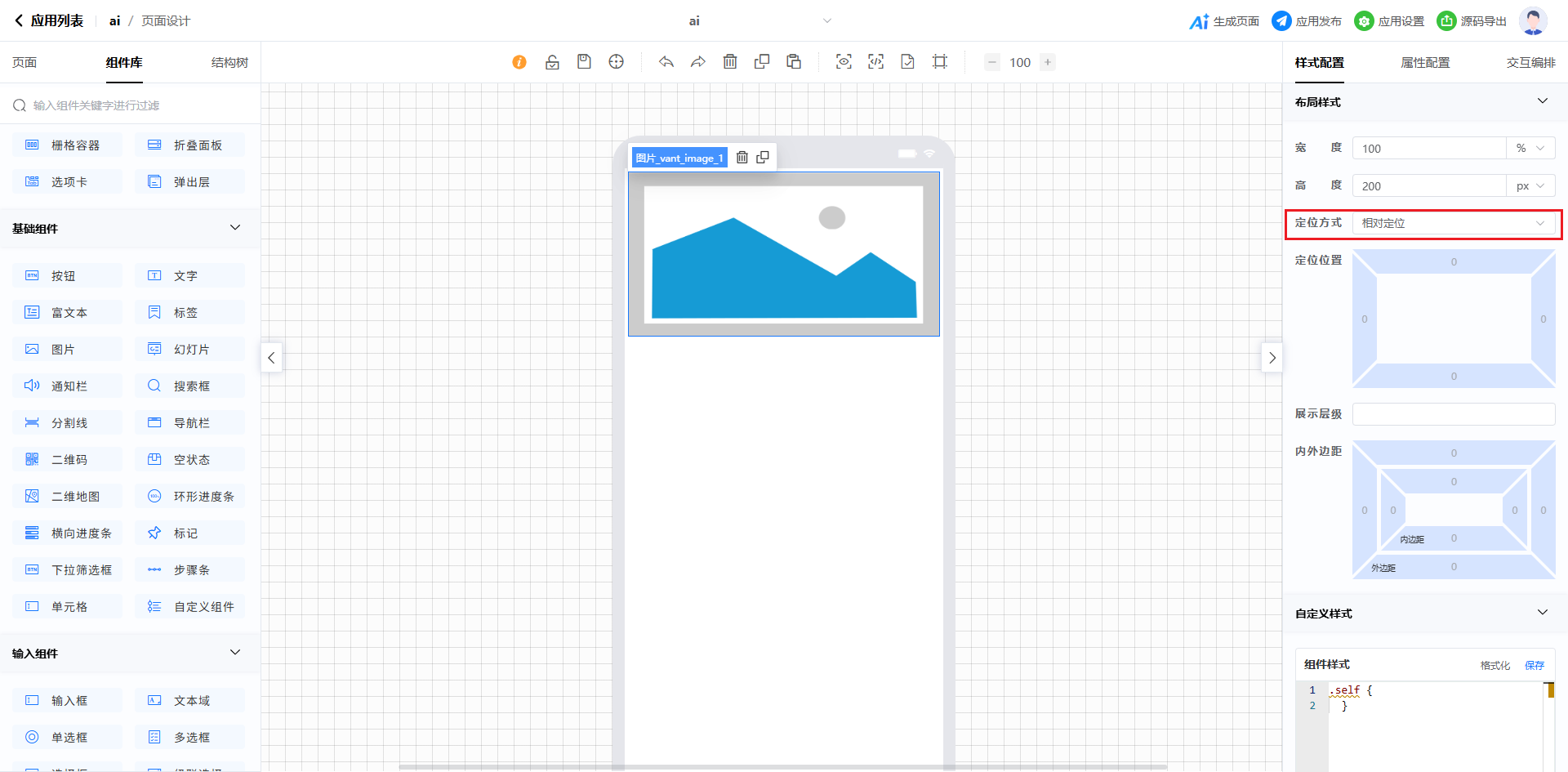1568x772 pixels.
Task: Click the 应用发布 button
Action: point(1307,21)
